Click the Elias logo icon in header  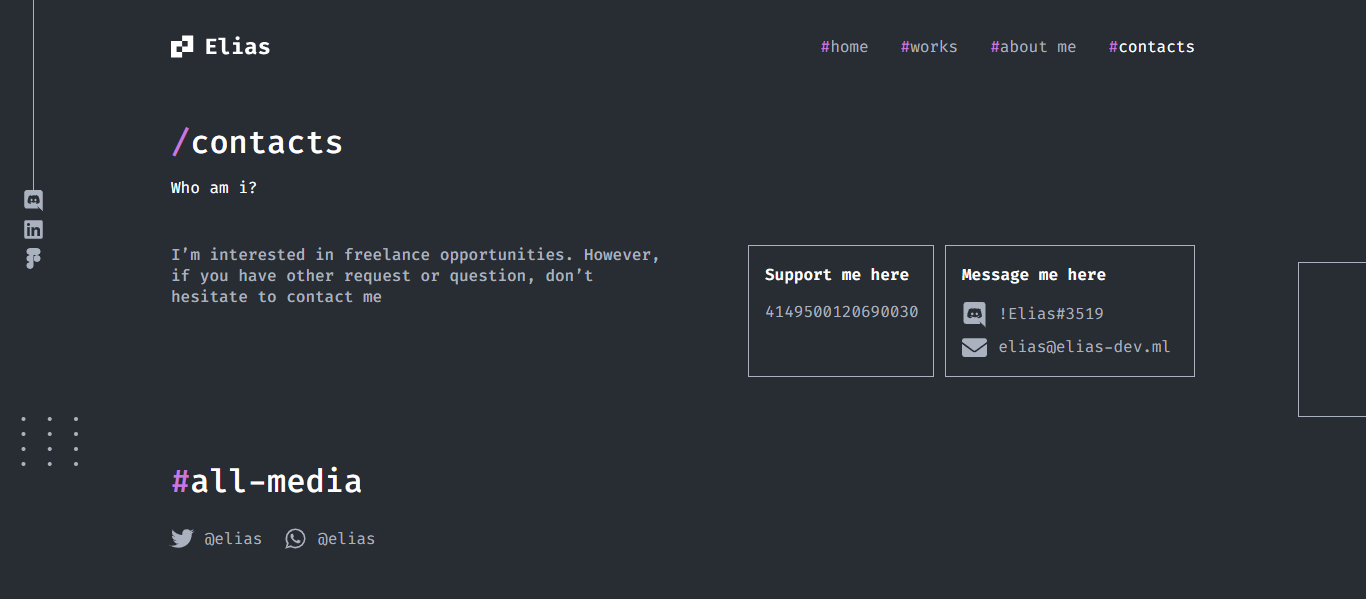point(181,47)
